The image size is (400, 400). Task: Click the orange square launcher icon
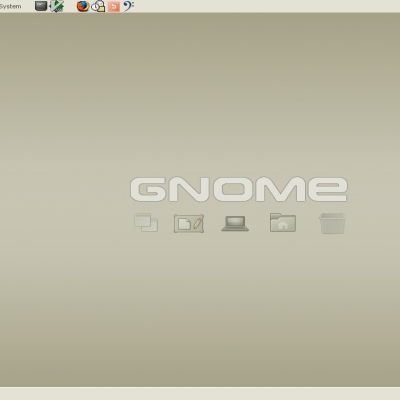[x=114, y=6]
